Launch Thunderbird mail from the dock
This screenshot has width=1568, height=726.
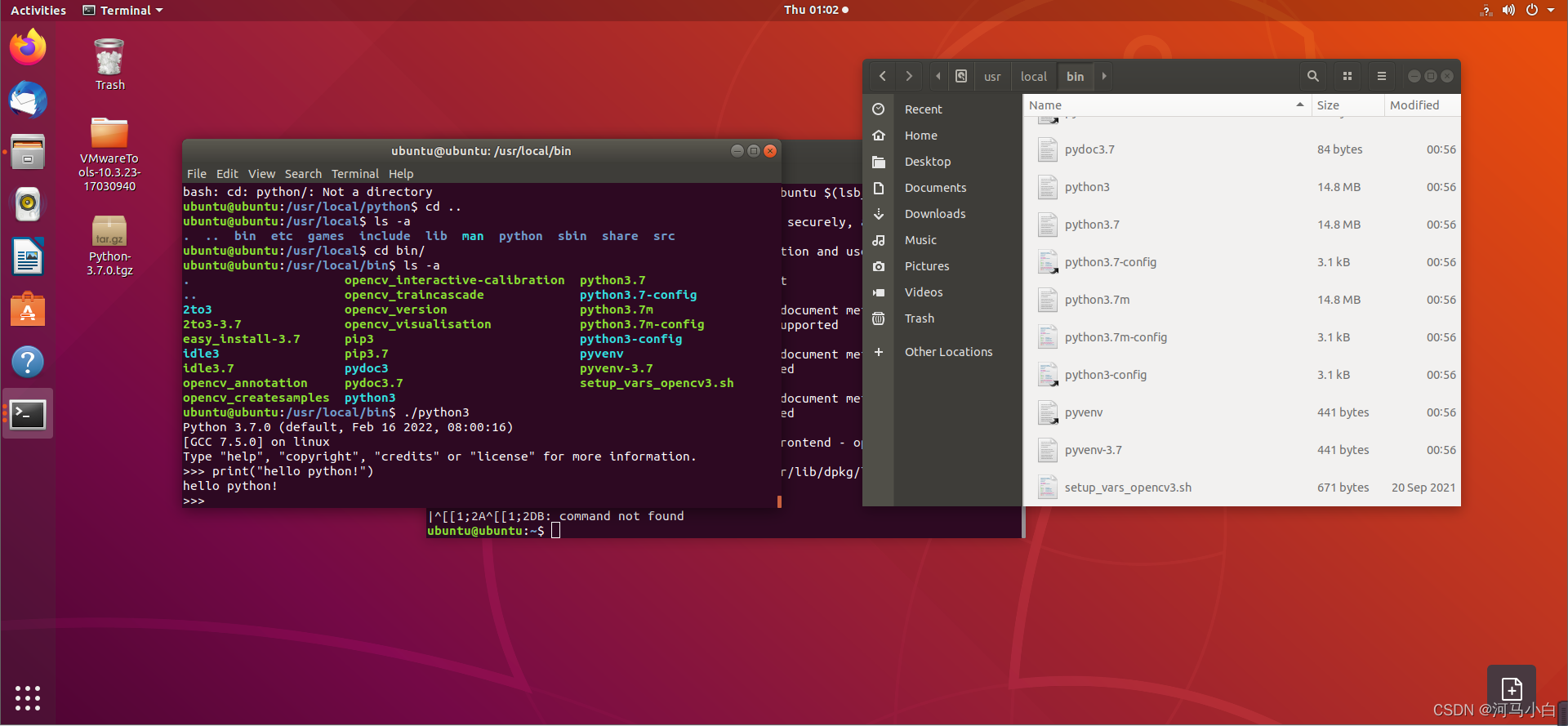pyautogui.click(x=28, y=100)
